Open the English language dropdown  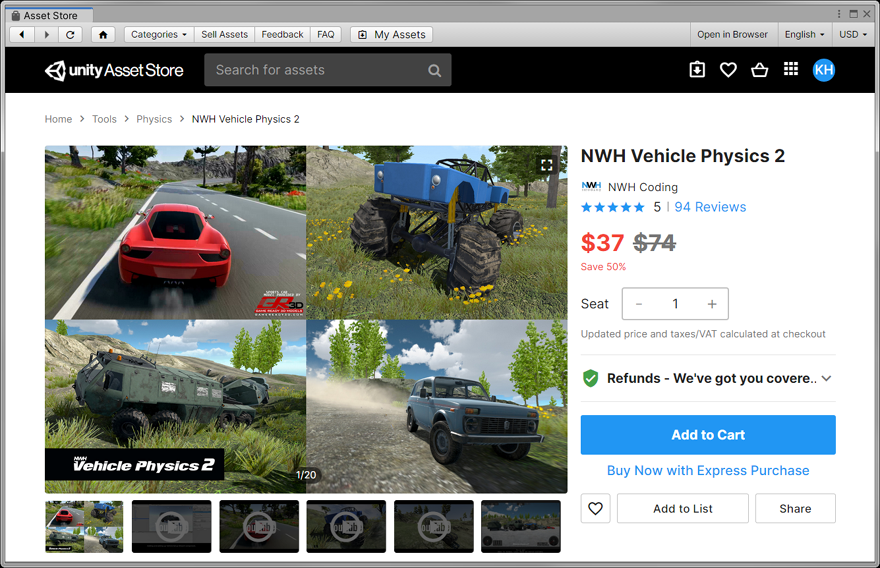(x=804, y=35)
